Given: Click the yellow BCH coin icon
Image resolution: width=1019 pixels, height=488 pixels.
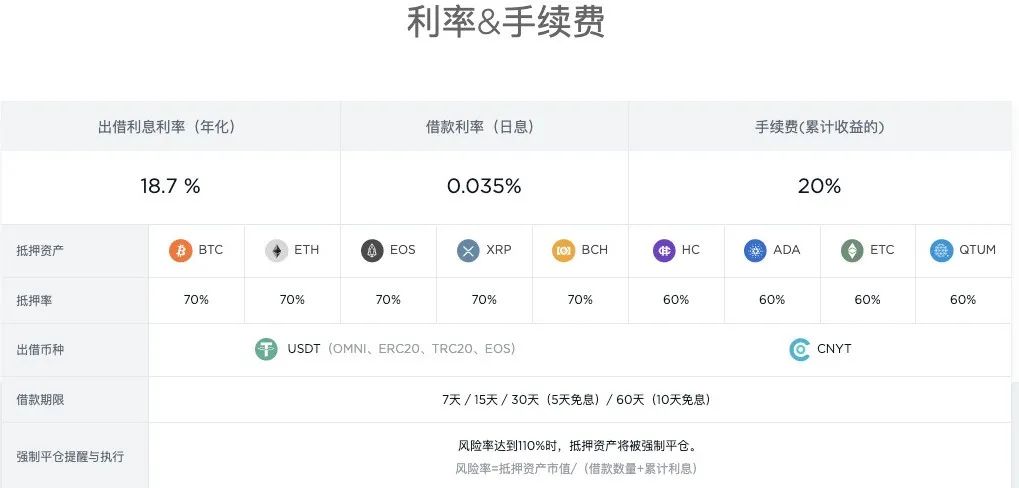Looking at the screenshot, I should click(564, 250).
